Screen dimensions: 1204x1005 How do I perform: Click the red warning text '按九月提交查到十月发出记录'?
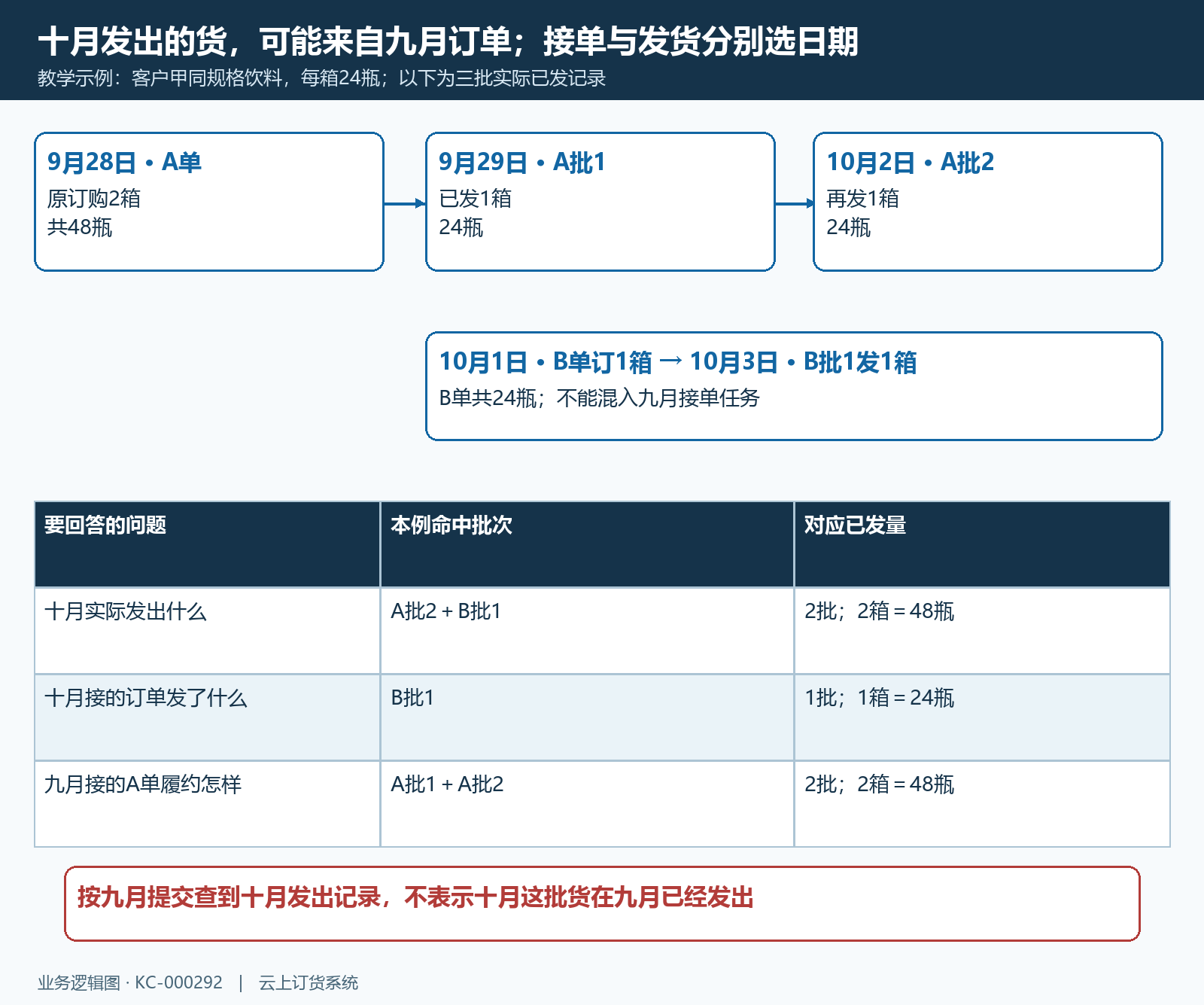(229, 897)
